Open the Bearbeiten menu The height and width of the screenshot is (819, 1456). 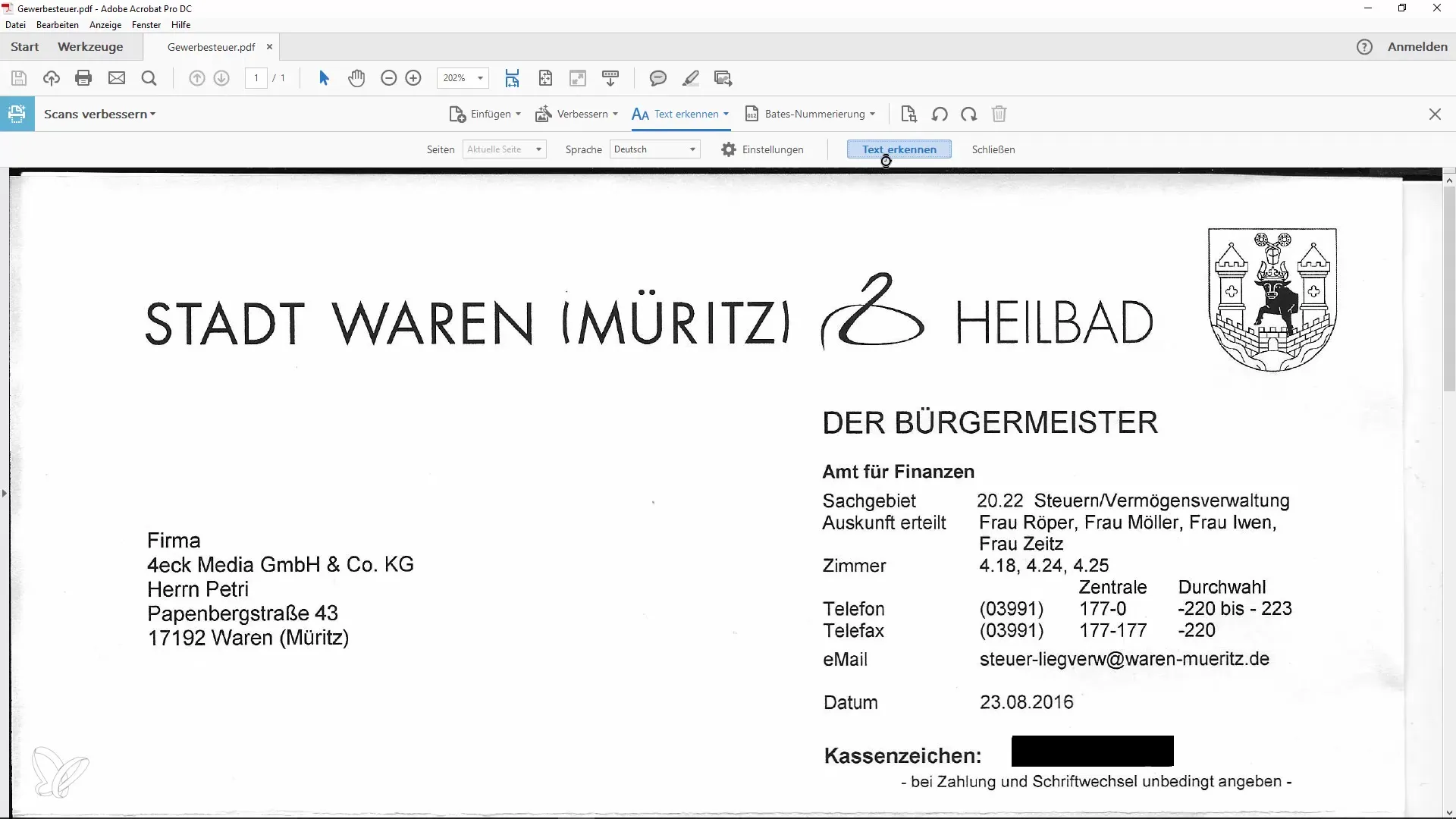(x=58, y=25)
